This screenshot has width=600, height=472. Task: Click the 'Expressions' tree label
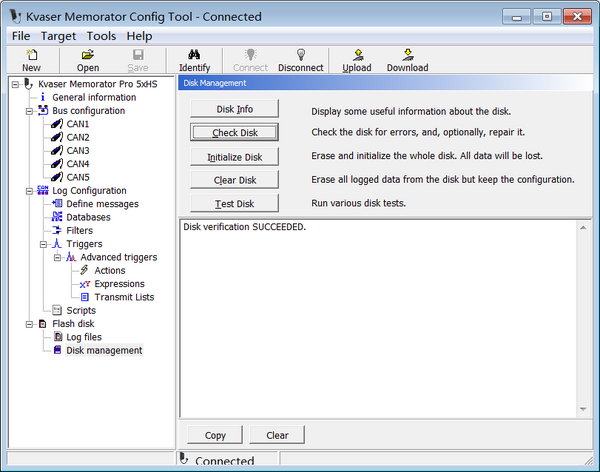(x=119, y=284)
